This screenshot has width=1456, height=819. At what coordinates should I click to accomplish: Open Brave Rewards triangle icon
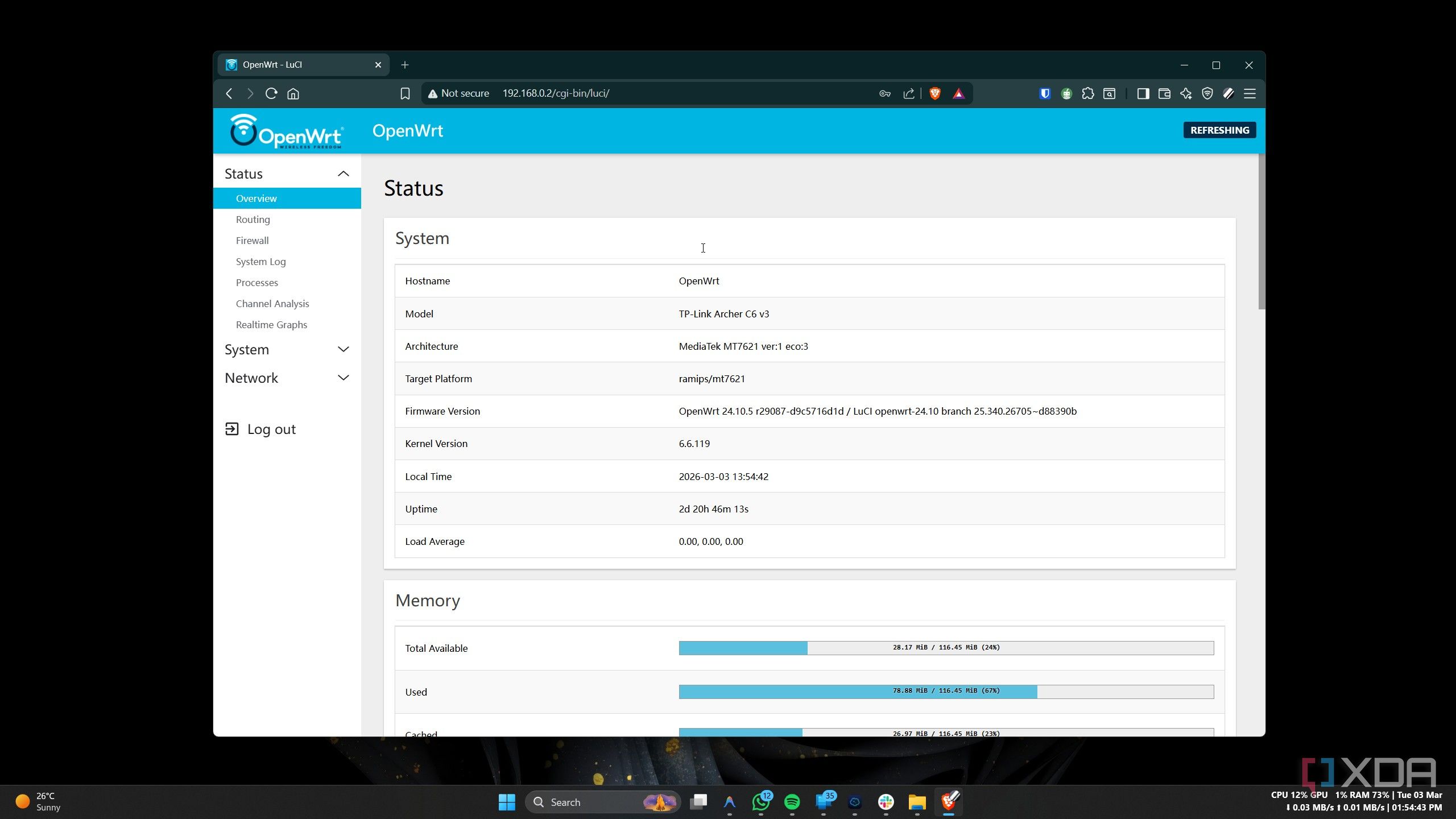click(958, 93)
